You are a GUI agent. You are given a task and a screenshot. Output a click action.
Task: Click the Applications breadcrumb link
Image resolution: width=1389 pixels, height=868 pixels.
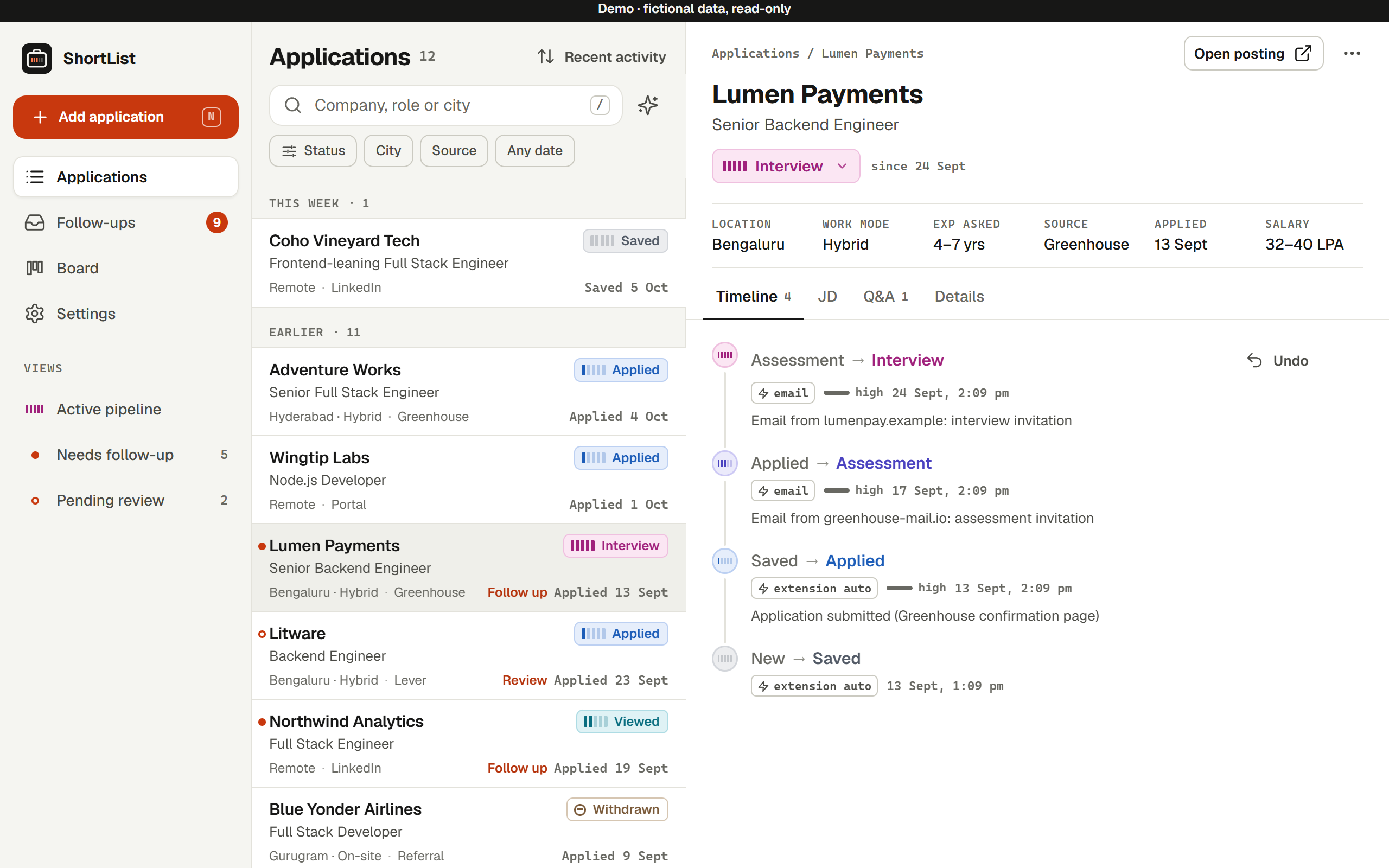click(x=755, y=53)
